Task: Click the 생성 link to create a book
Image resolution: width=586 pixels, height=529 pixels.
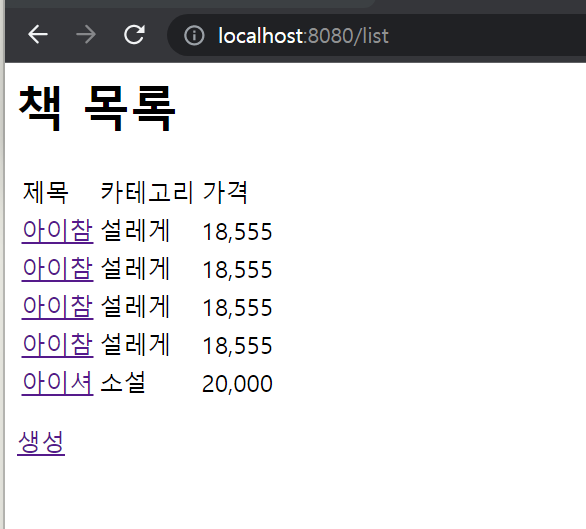Action: [41, 443]
